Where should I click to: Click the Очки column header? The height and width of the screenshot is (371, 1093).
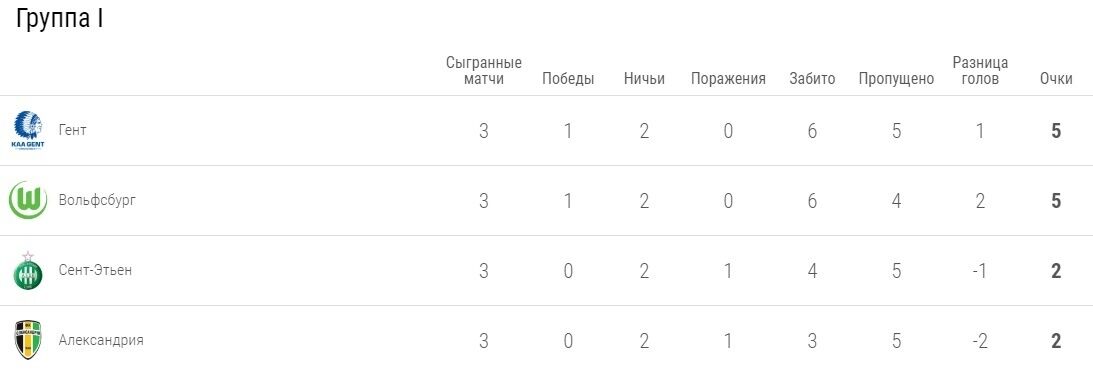(1056, 79)
